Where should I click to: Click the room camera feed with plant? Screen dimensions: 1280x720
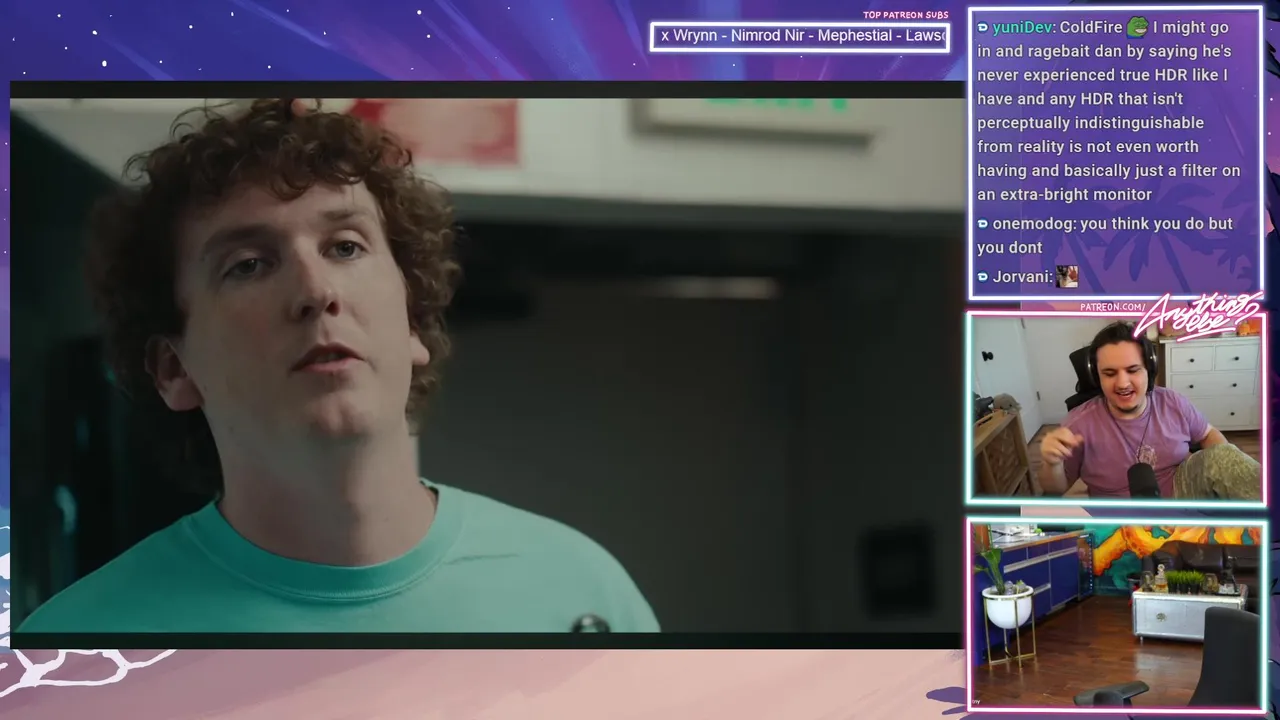(1116, 615)
